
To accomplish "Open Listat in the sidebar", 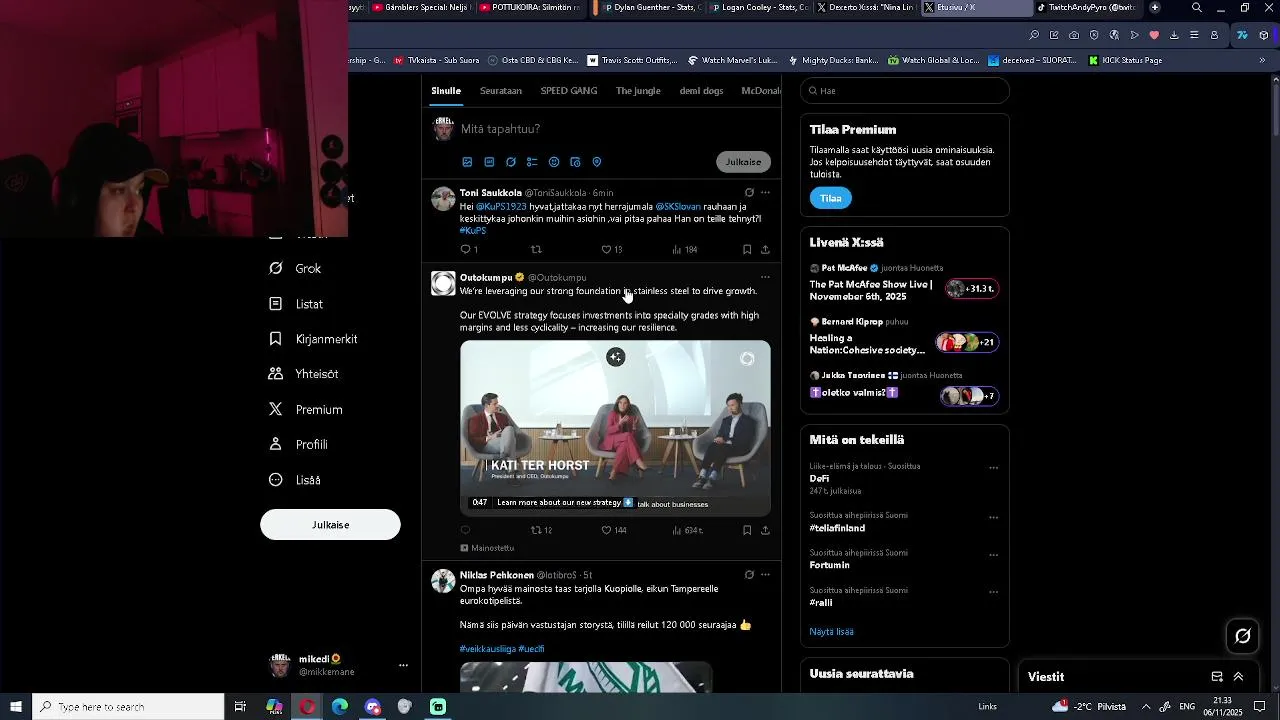I will tap(296, 304).
